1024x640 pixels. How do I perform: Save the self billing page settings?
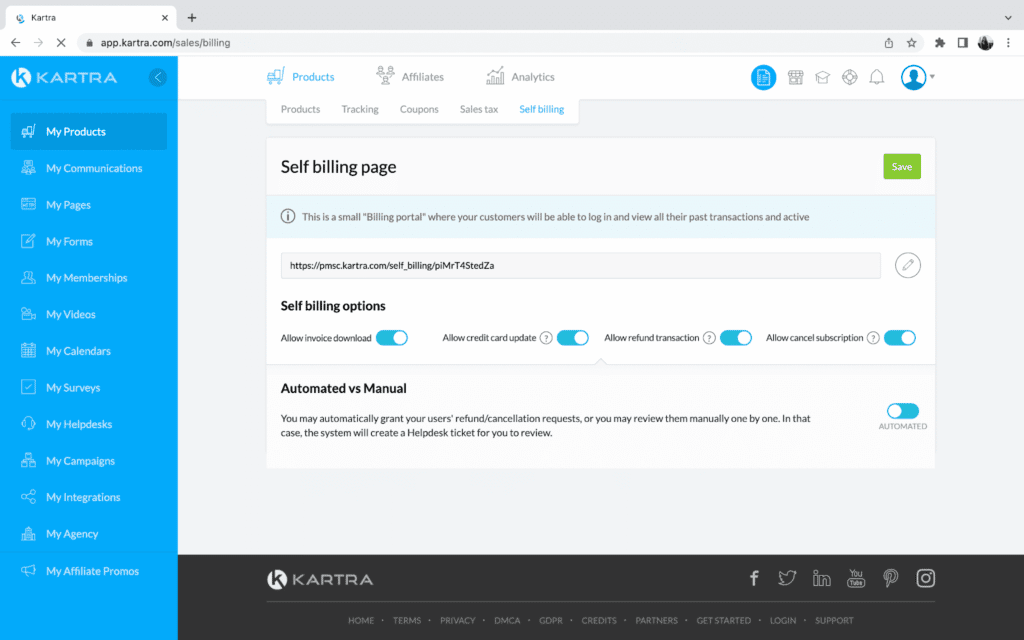point(901,167)
